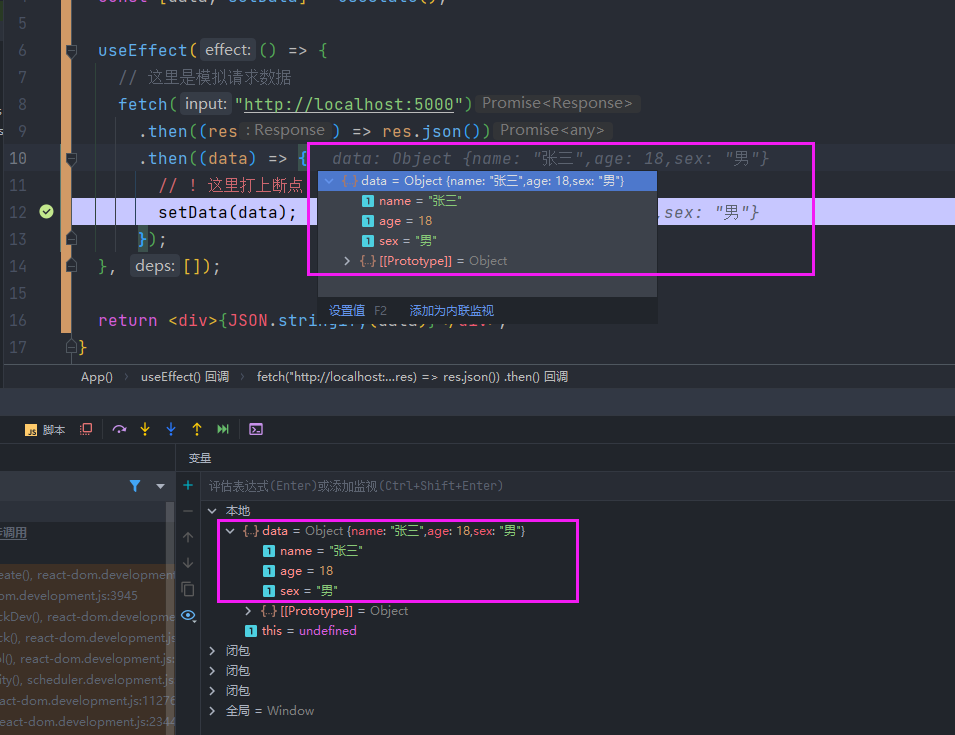Toggle fold marker on useEffect line 6
955x735 pixels.
(71, 50)
